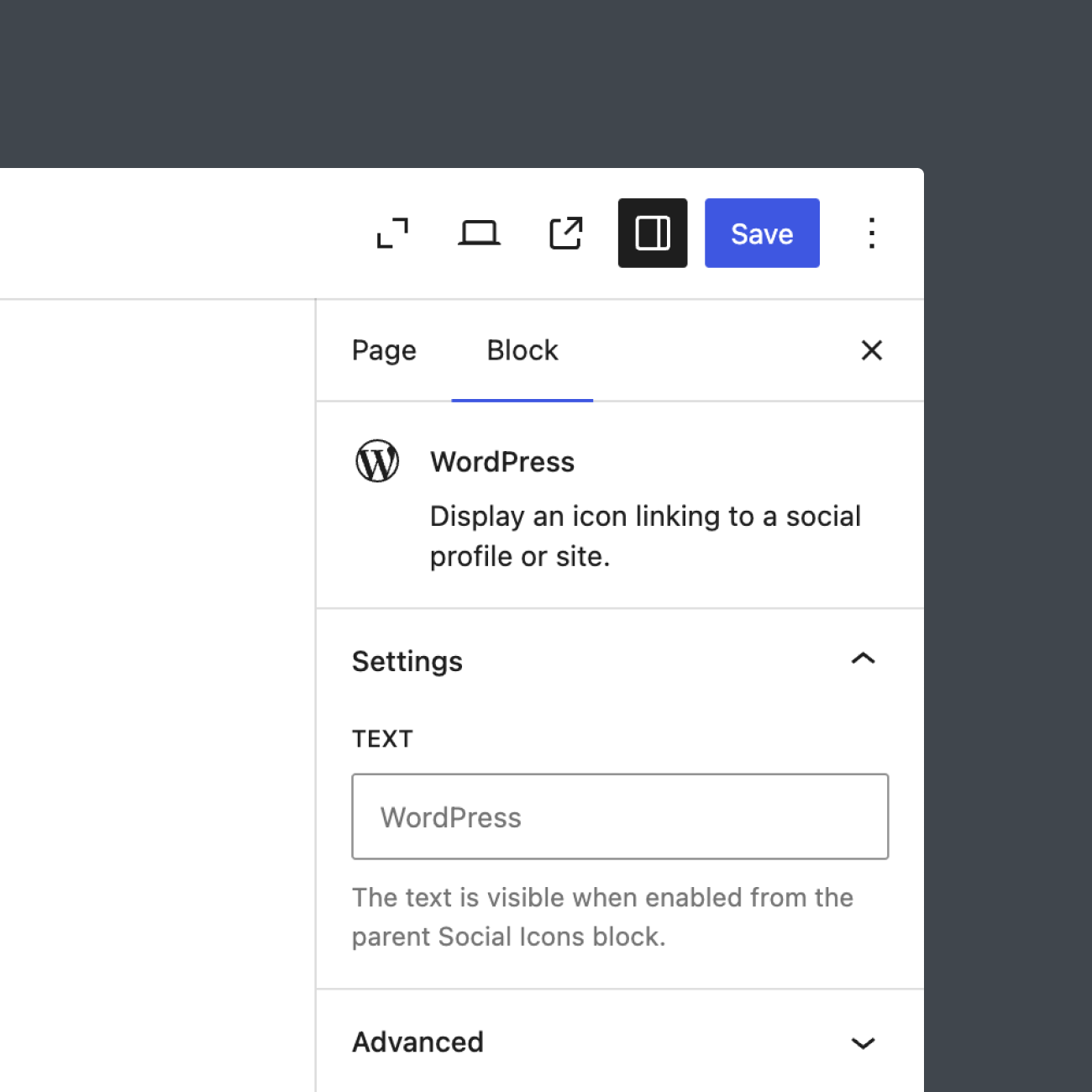Click the WordPress block title text

point(502,462)
